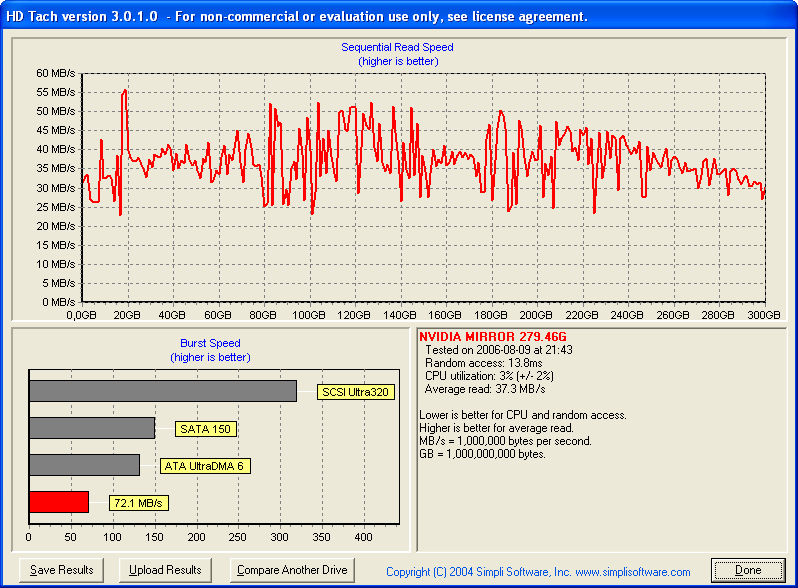This screenshot has width=798, height=588.
Task: Click the Burst Speed chart title
Action: pos(210,343)
